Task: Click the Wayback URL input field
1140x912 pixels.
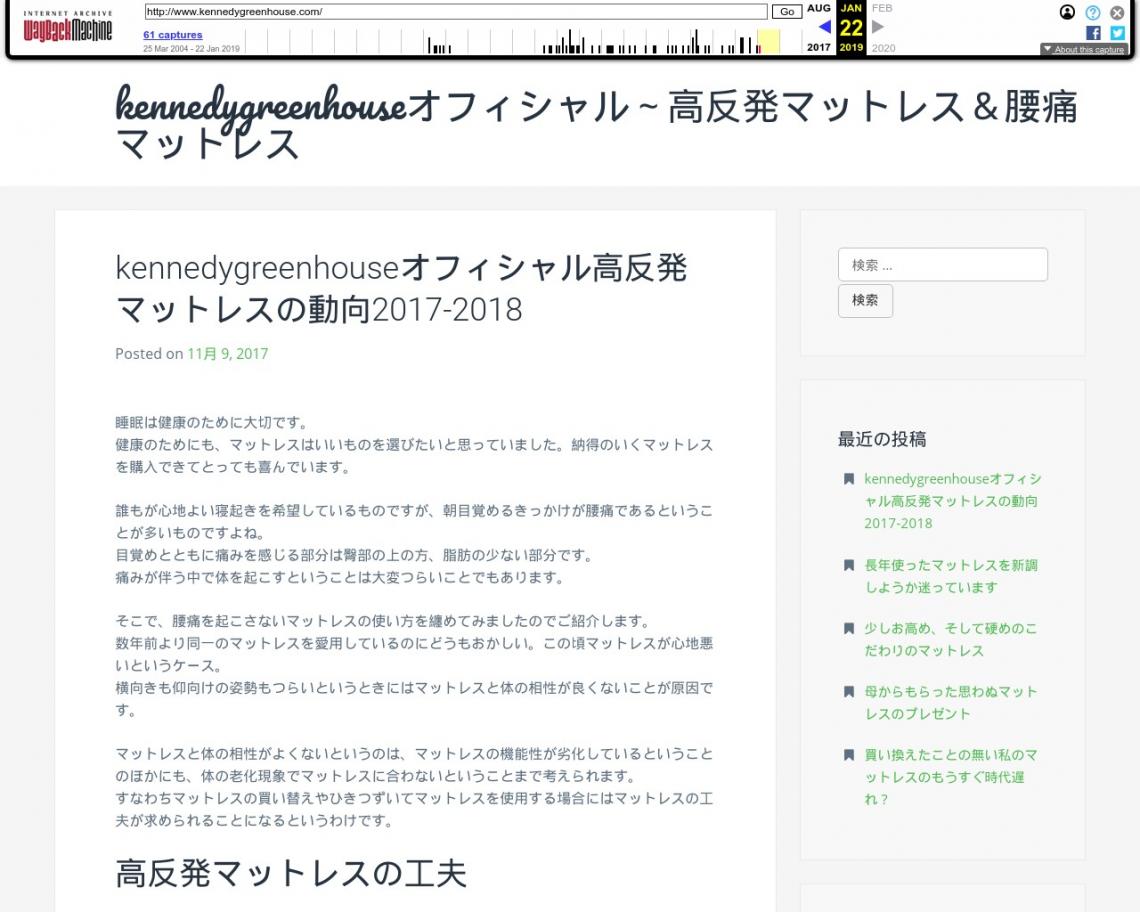Action: click(x=455, y=12)
